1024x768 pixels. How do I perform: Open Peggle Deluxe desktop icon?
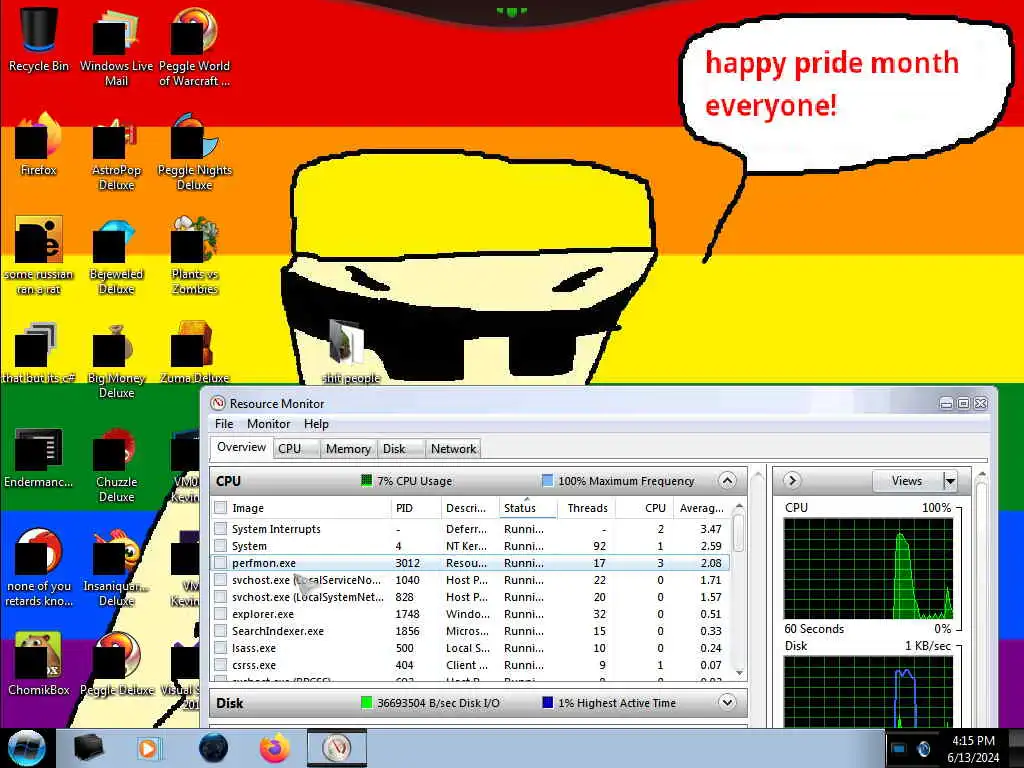click(118, 664)
